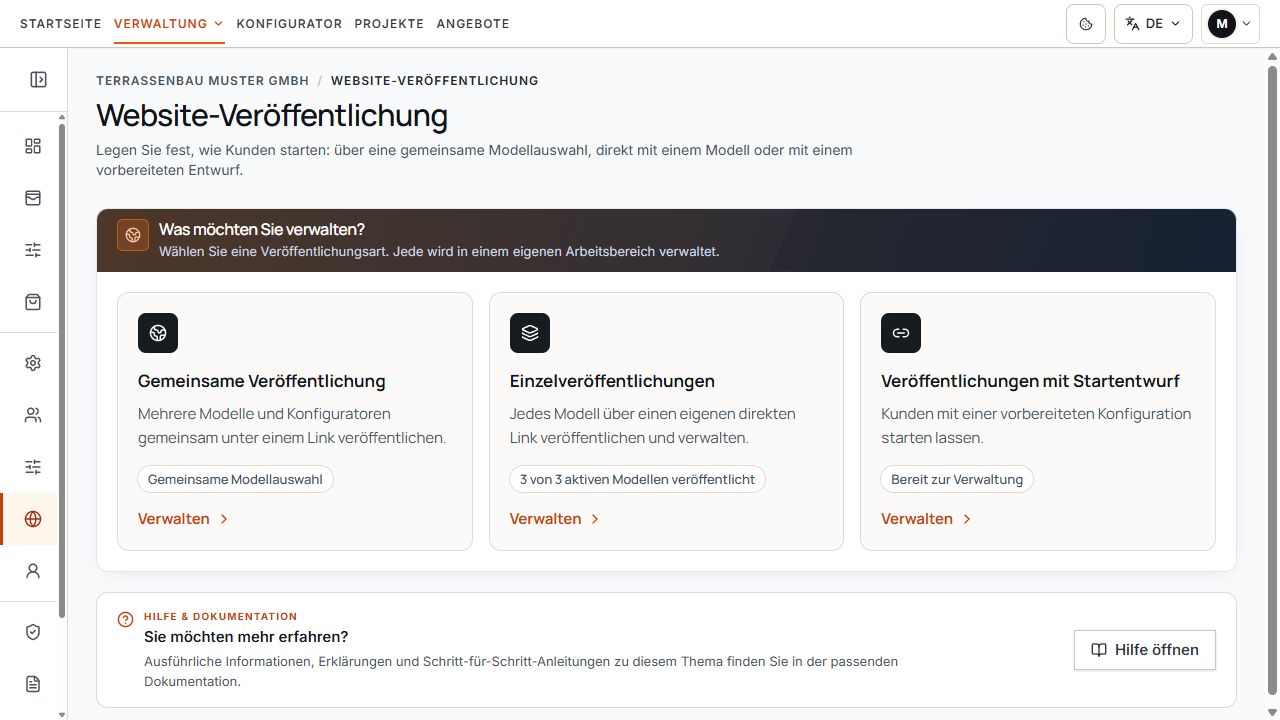Open Angebote in the top navigation

coord(473,24)
